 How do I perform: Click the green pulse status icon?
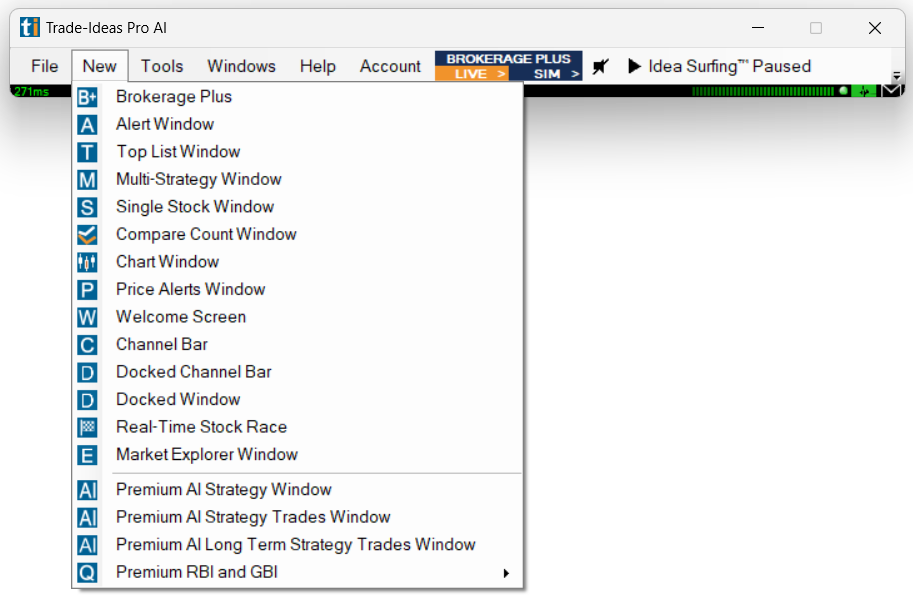(864, 91)
